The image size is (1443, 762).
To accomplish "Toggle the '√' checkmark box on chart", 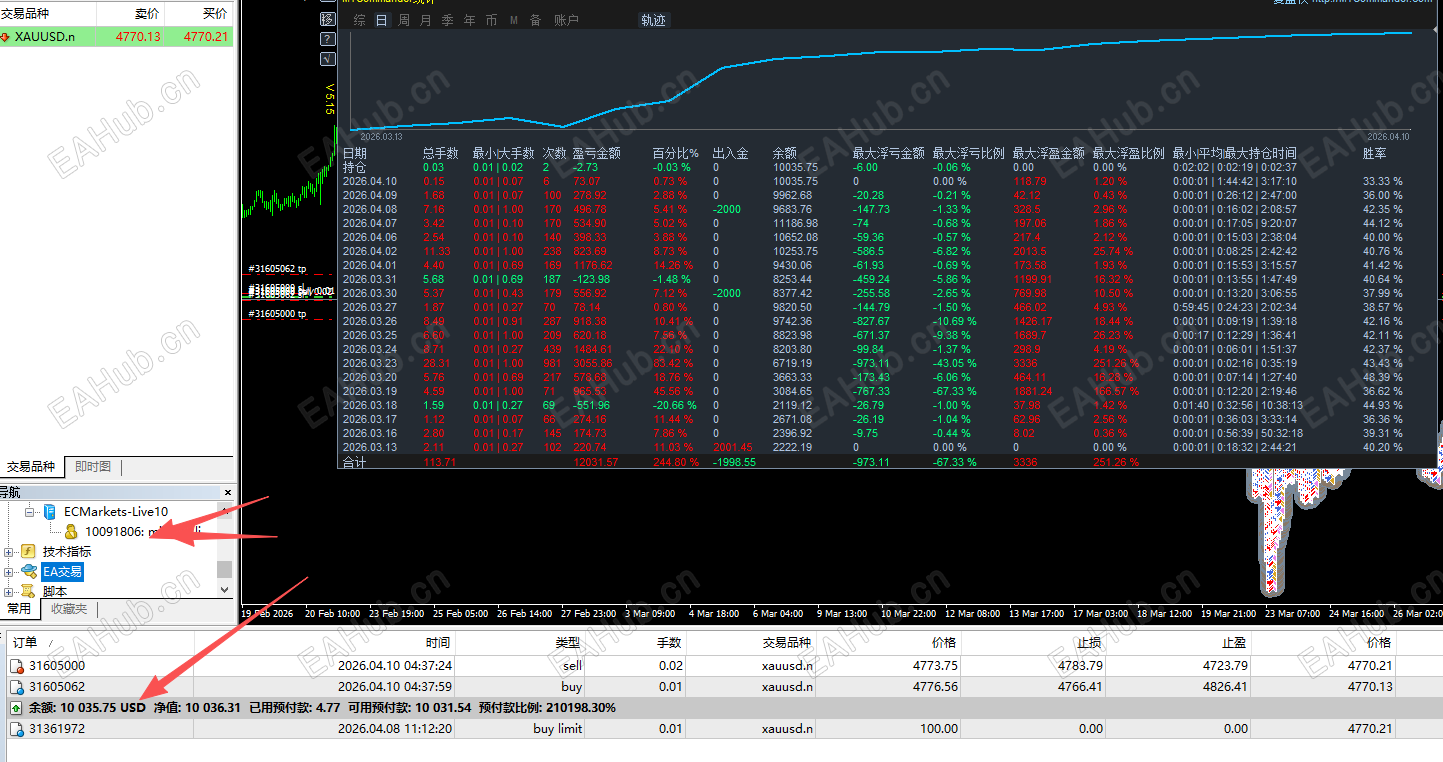I will (x=327, y=59).
